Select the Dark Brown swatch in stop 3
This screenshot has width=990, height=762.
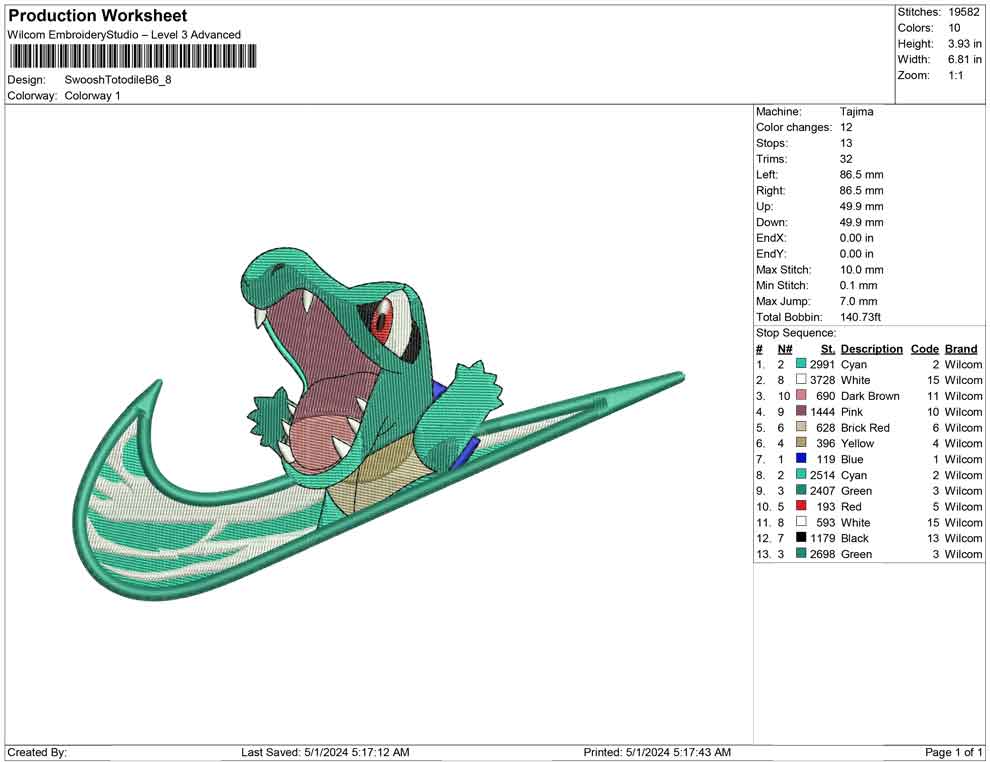801,396
